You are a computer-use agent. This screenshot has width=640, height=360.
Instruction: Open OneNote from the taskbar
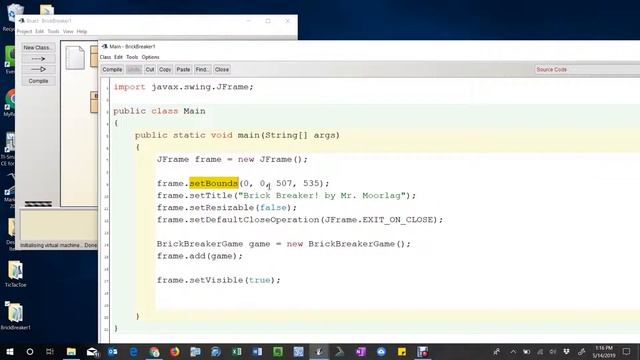tap(361, 351)
